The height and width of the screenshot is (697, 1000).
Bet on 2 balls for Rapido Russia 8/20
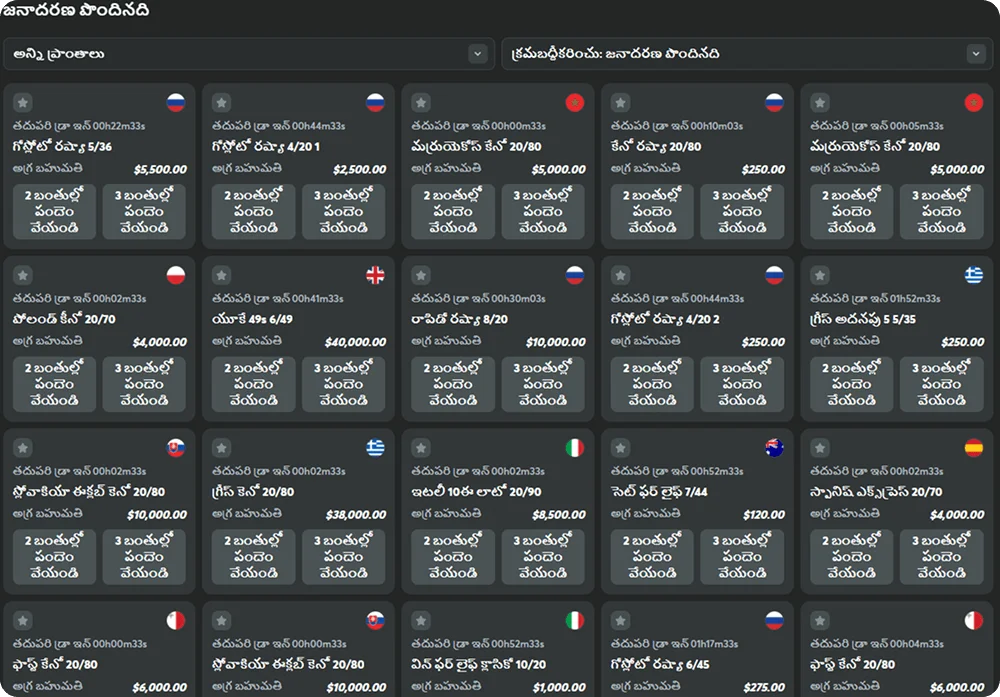pos(453,385)
